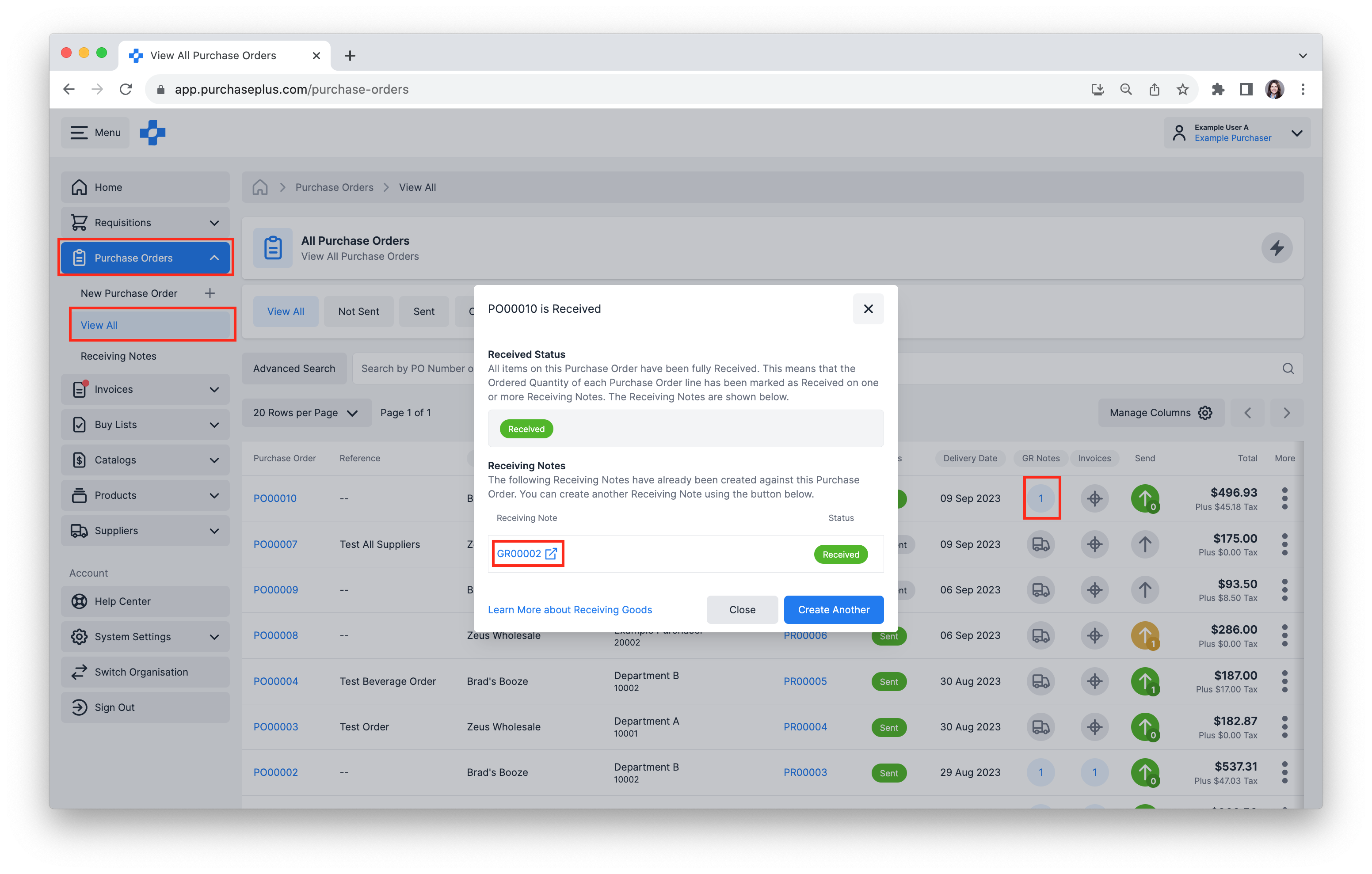Image resolution: width=1372 pixels, height=874 pixels.
Task: Expand the Requisitions sidebar menu
Action: 145,223
